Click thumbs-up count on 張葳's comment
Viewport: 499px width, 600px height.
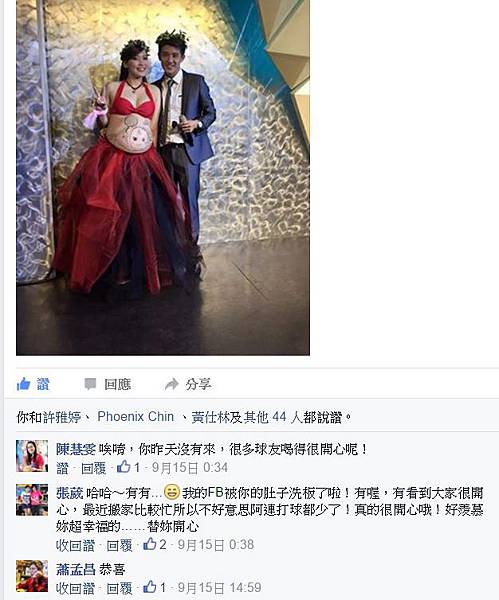pyautogui.click(x=155, y=545)
